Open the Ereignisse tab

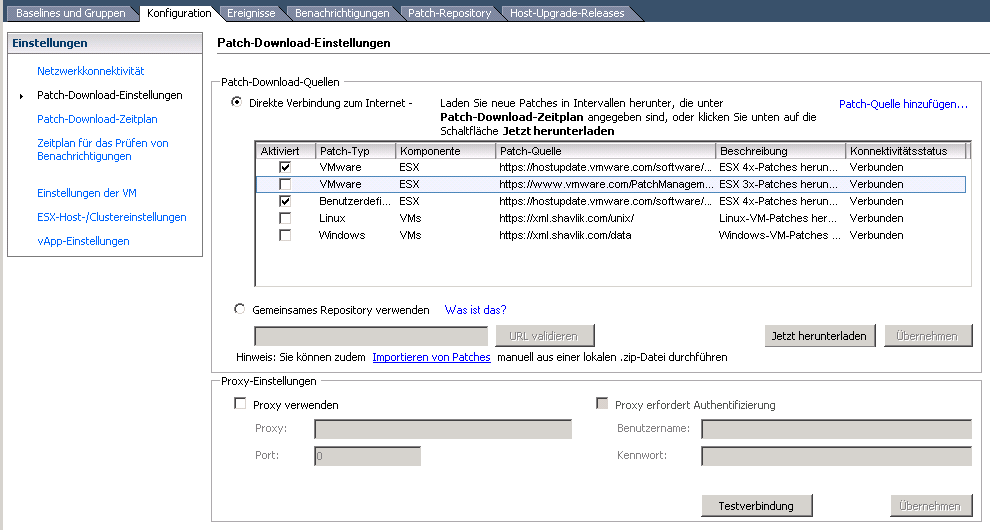pyautogui.click(x=251, y=13)
